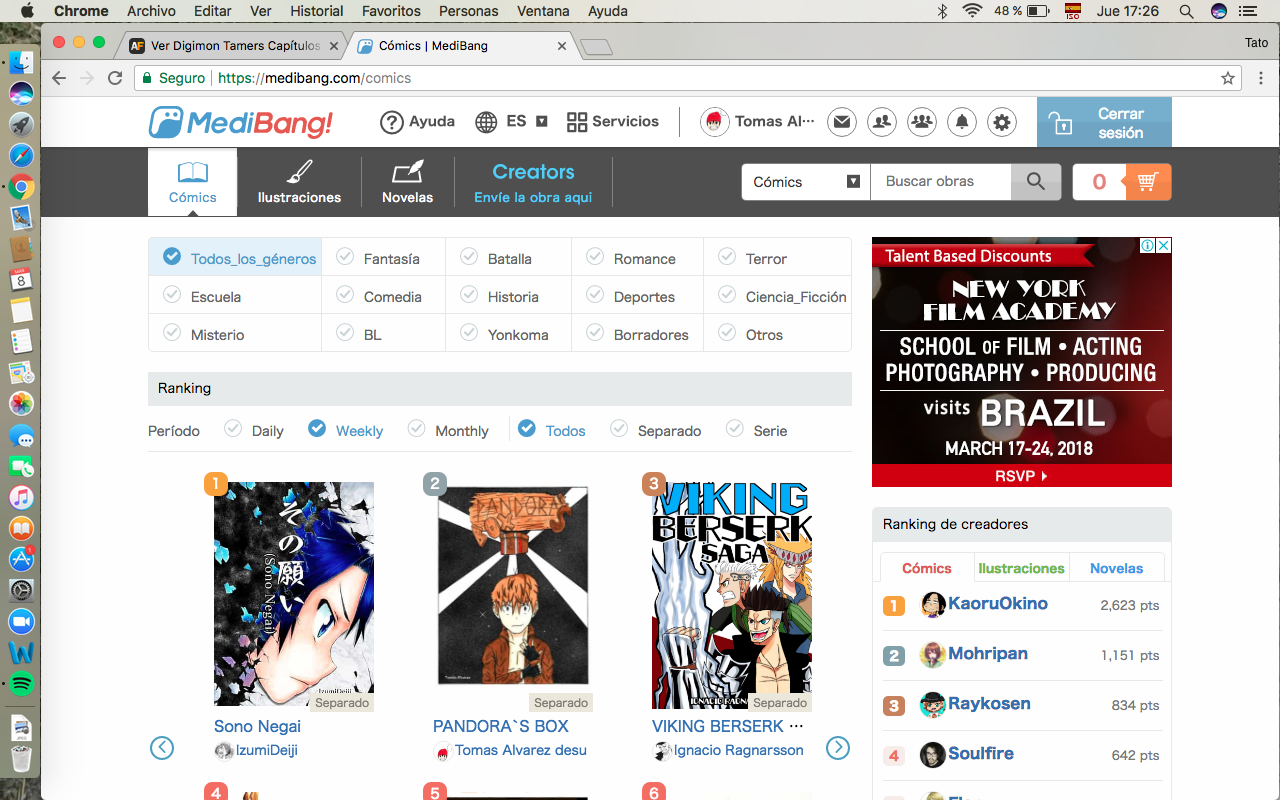Click the Chrome address bar URL

coord(314,78)
